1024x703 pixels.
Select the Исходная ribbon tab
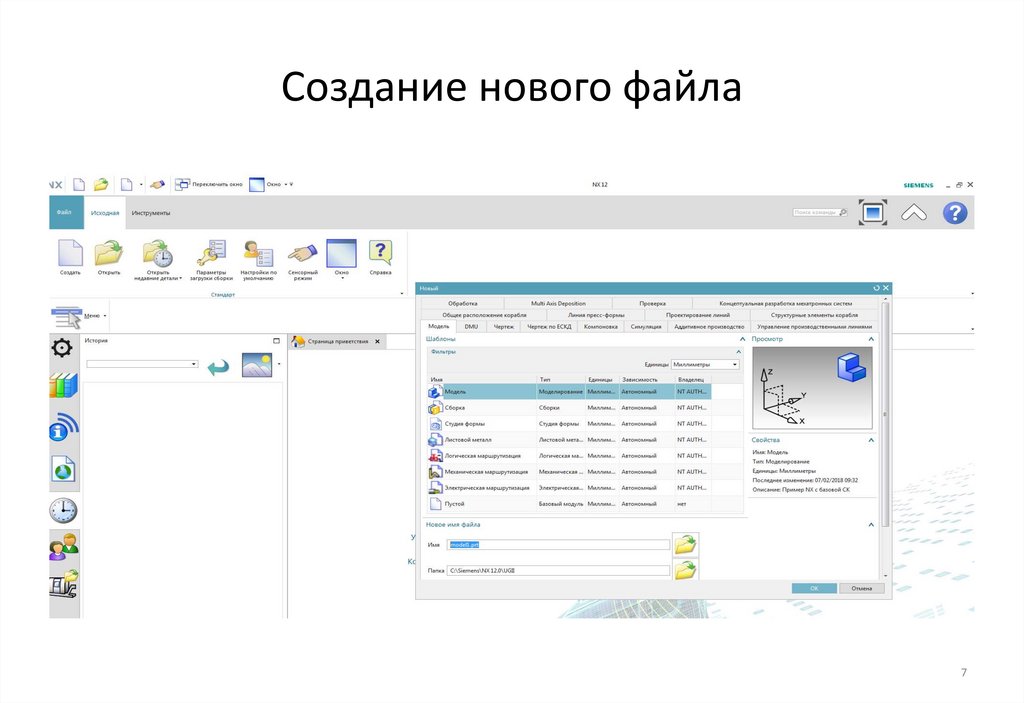pyautogui.click(x=104, y=213)
